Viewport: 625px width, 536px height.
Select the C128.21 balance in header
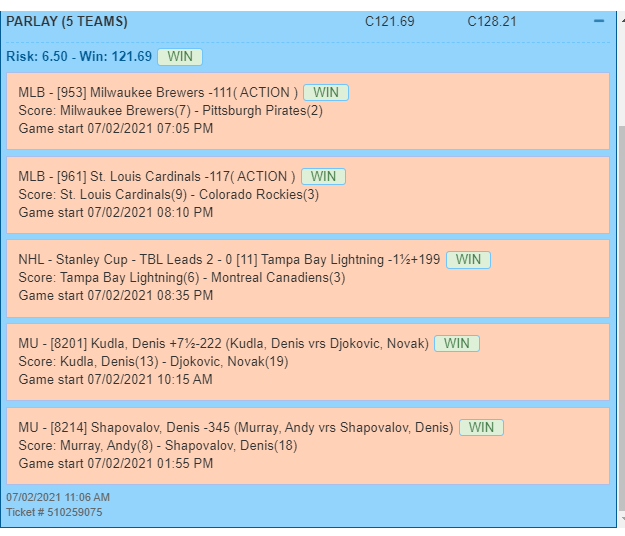(491, 22)
